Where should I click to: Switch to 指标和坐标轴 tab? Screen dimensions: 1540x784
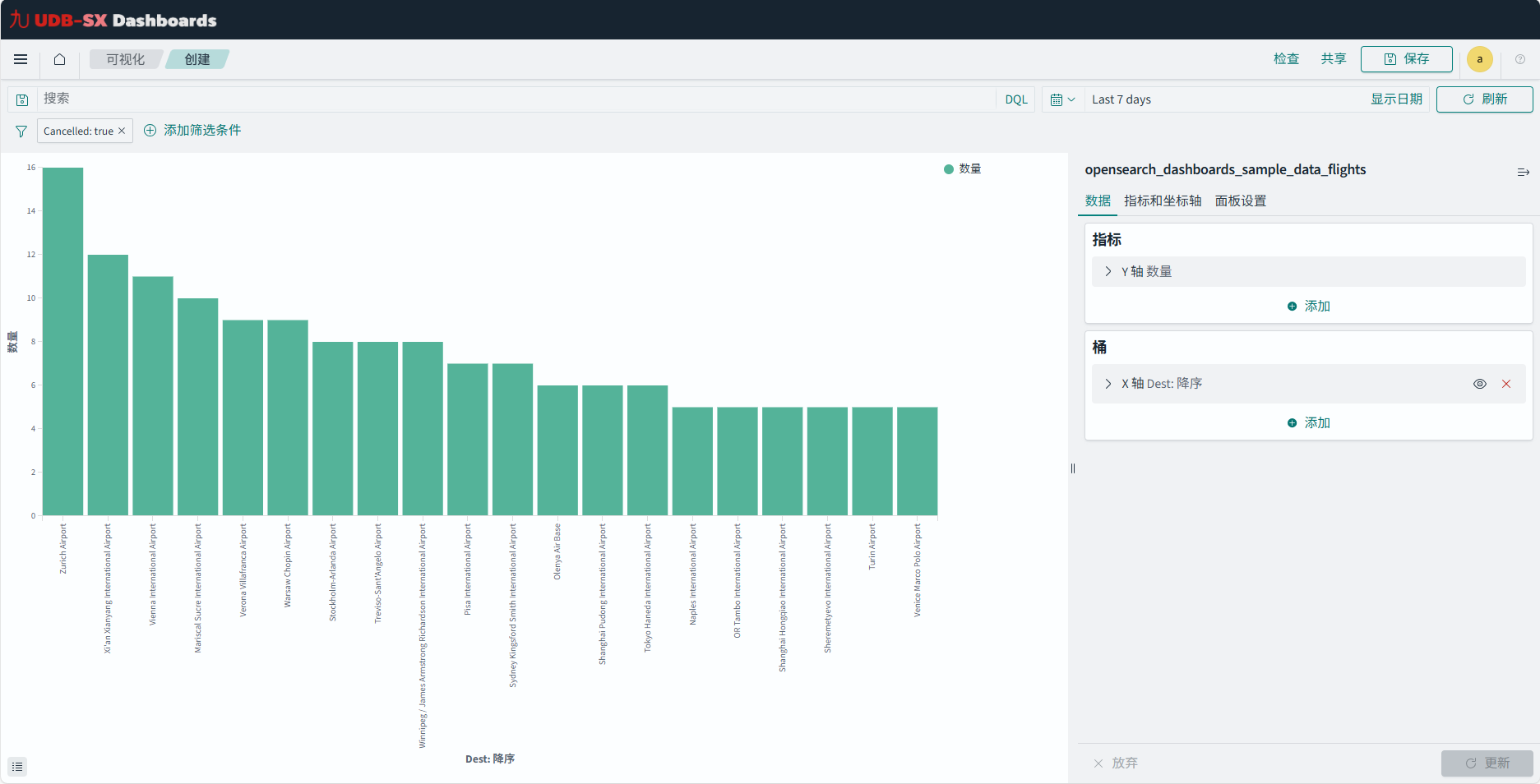tap(1162, 201)
